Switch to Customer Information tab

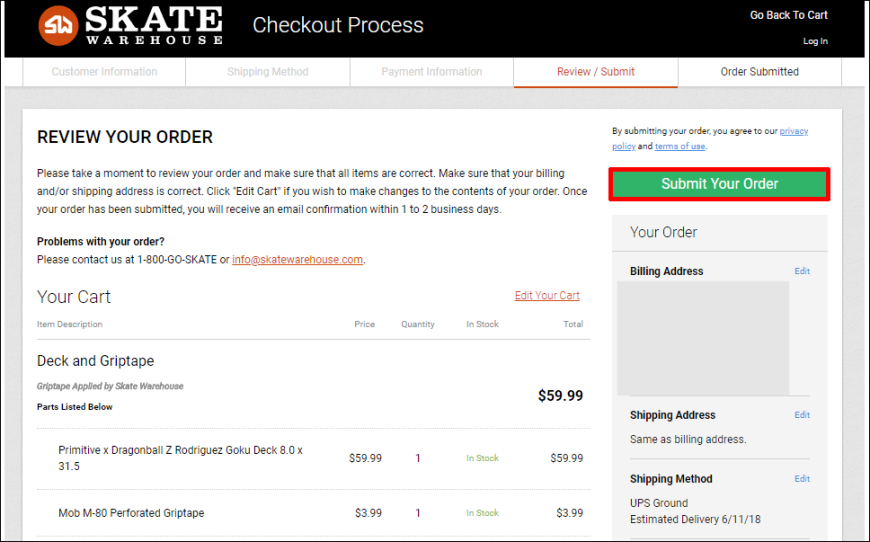[104, 72]
